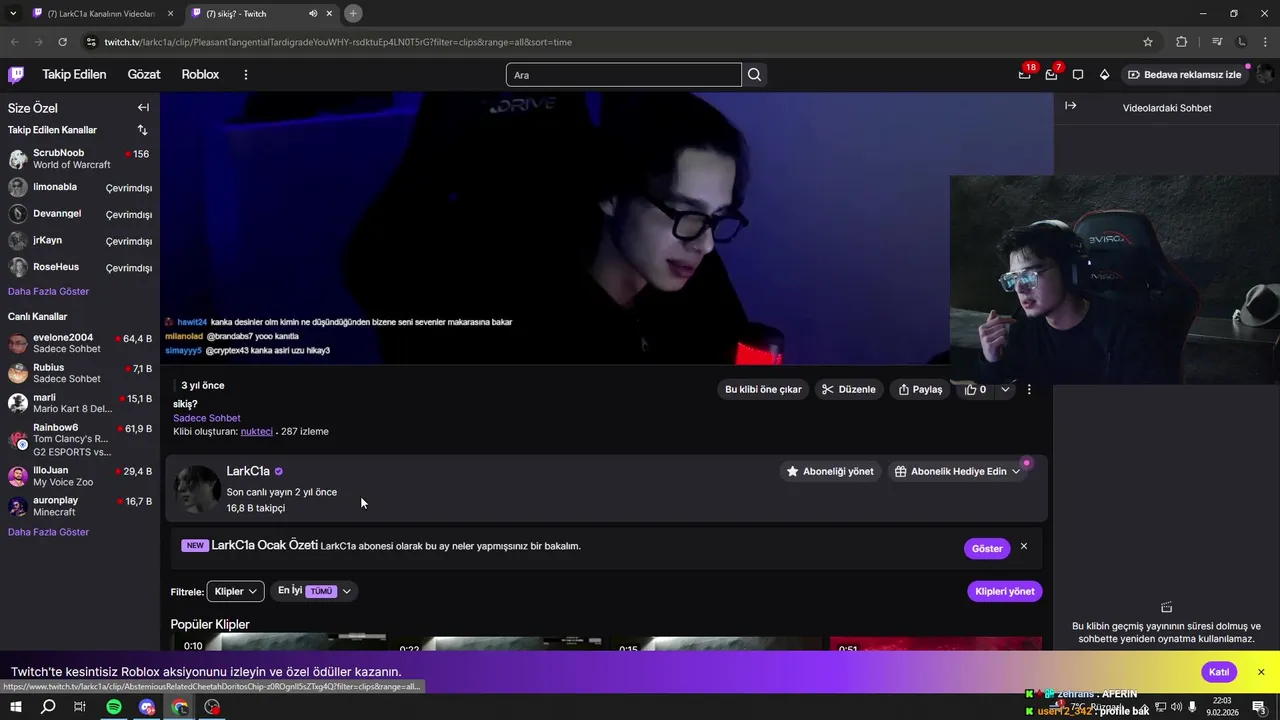Collapse the Size Özel sidebar arrow

pos(143,108)
